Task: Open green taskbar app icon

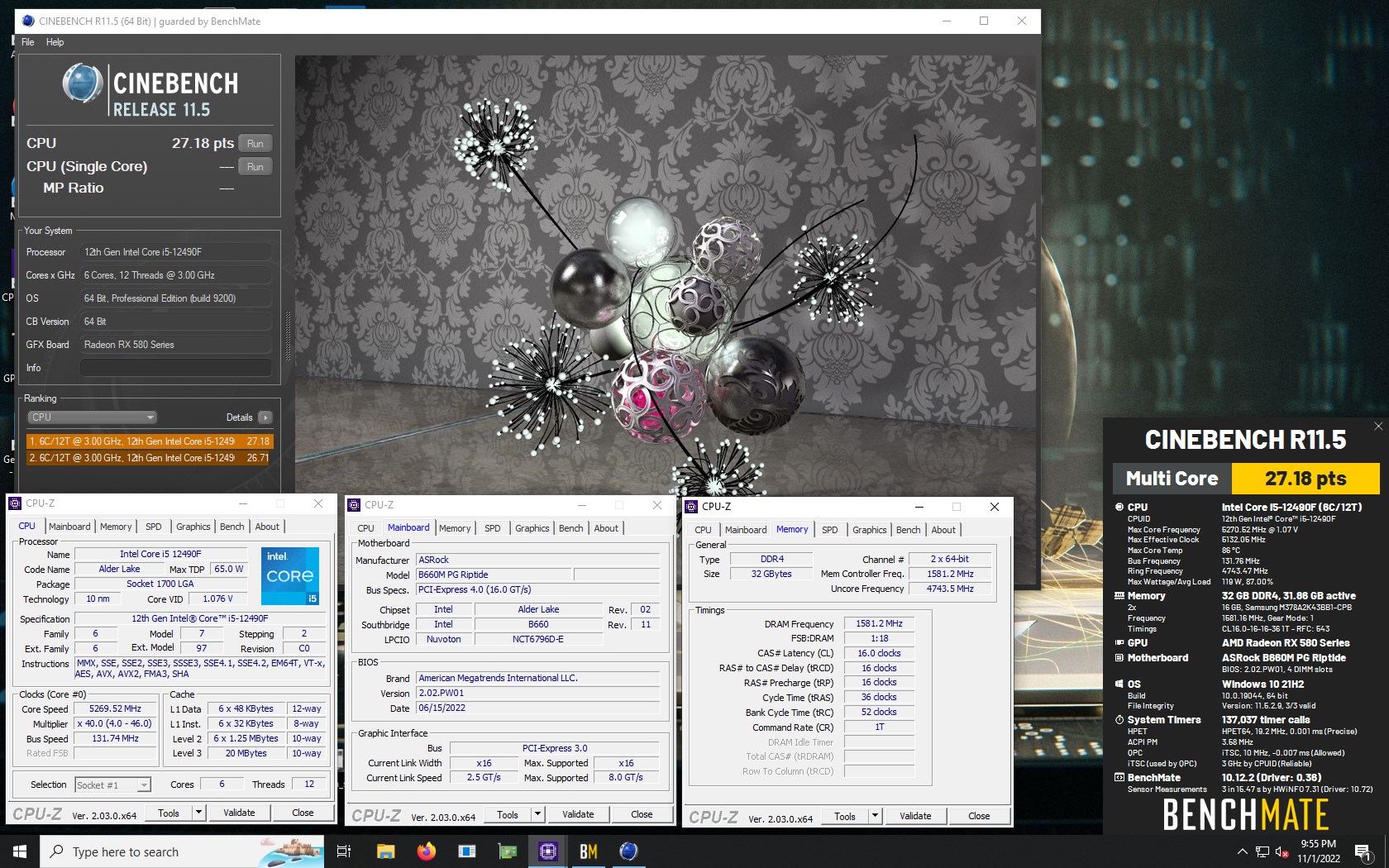Action: coord(507,851)
